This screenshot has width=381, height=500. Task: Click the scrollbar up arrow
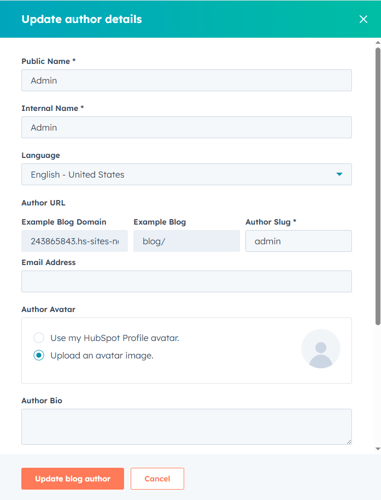tap(378, 43)
